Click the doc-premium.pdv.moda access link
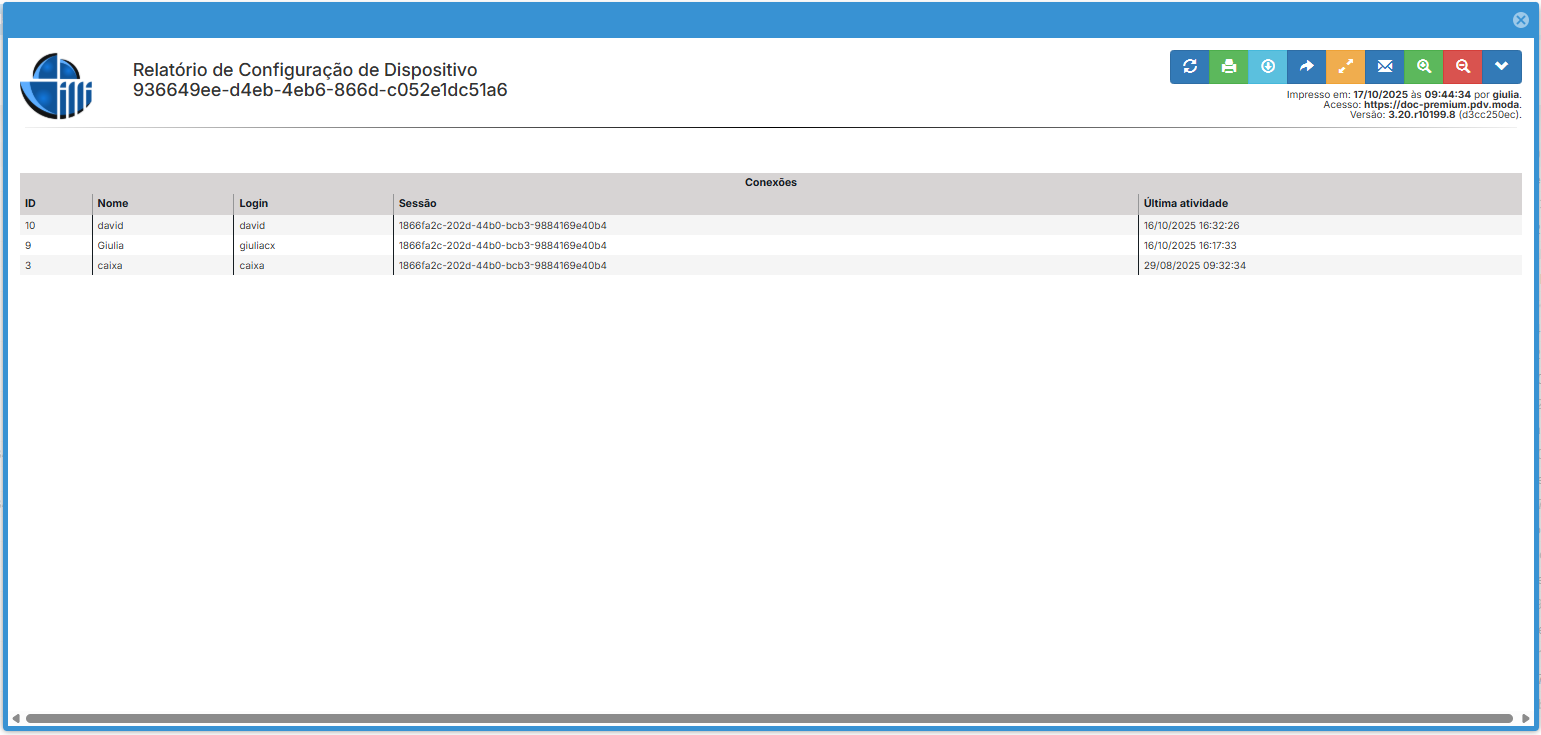This screenshot has width=1541, height=735. [1442, 105]
